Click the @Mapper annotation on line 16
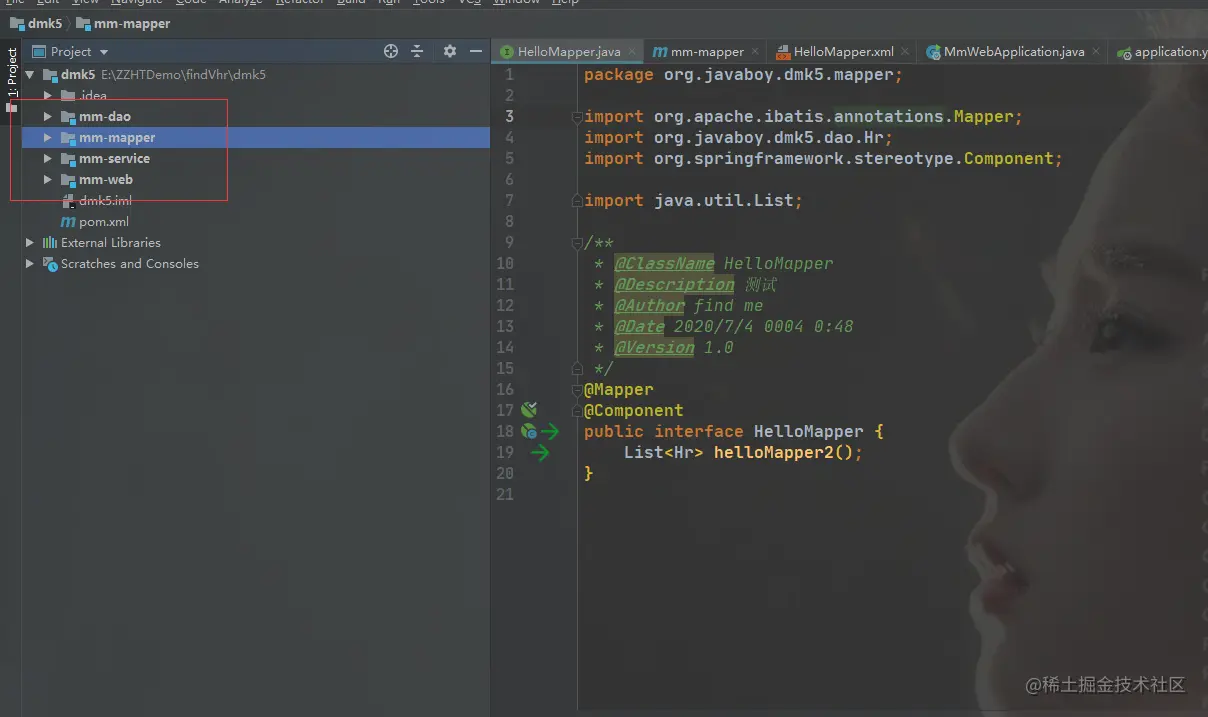Image resolution: width=1208 pixels, height=717 pixels. [619, 390]
